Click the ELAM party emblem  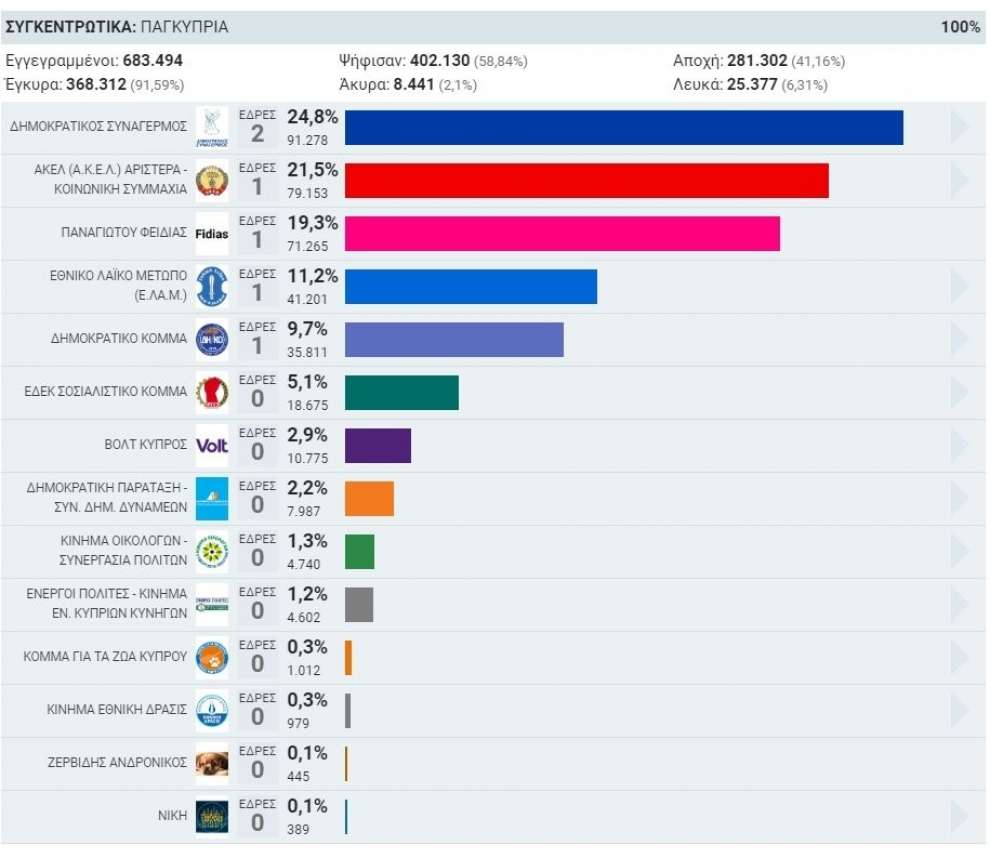coord(212,287)
